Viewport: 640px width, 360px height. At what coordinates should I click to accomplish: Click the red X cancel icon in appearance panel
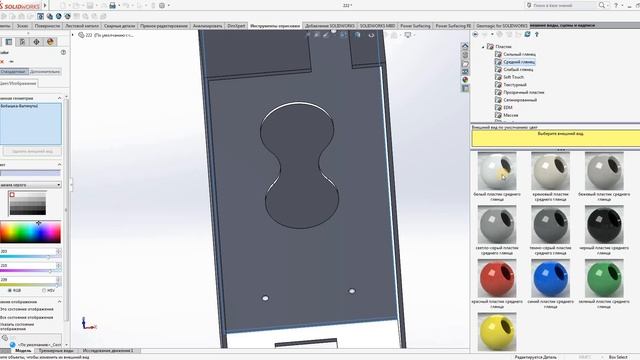click(x=2, y=62)
